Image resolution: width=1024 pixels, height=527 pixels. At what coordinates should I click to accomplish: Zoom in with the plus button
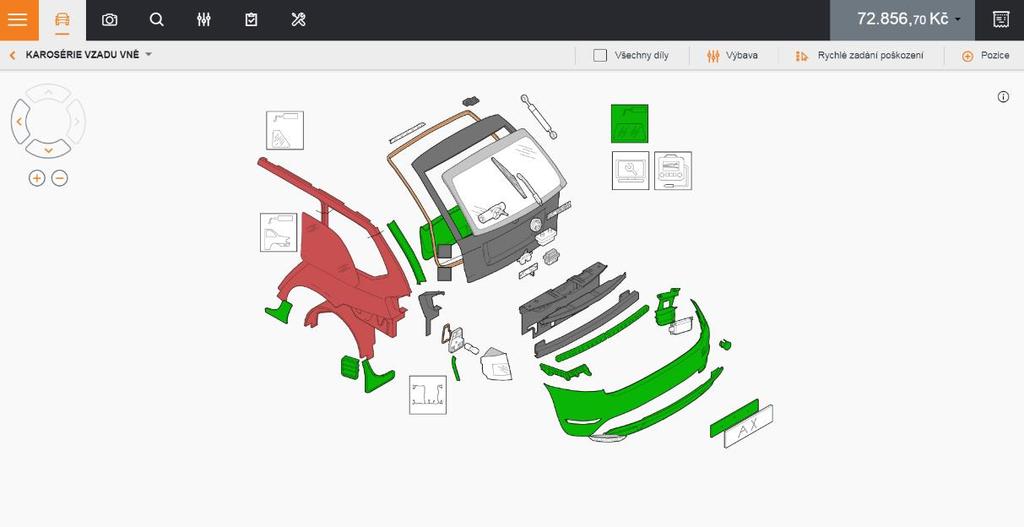(x=37, y=178)
